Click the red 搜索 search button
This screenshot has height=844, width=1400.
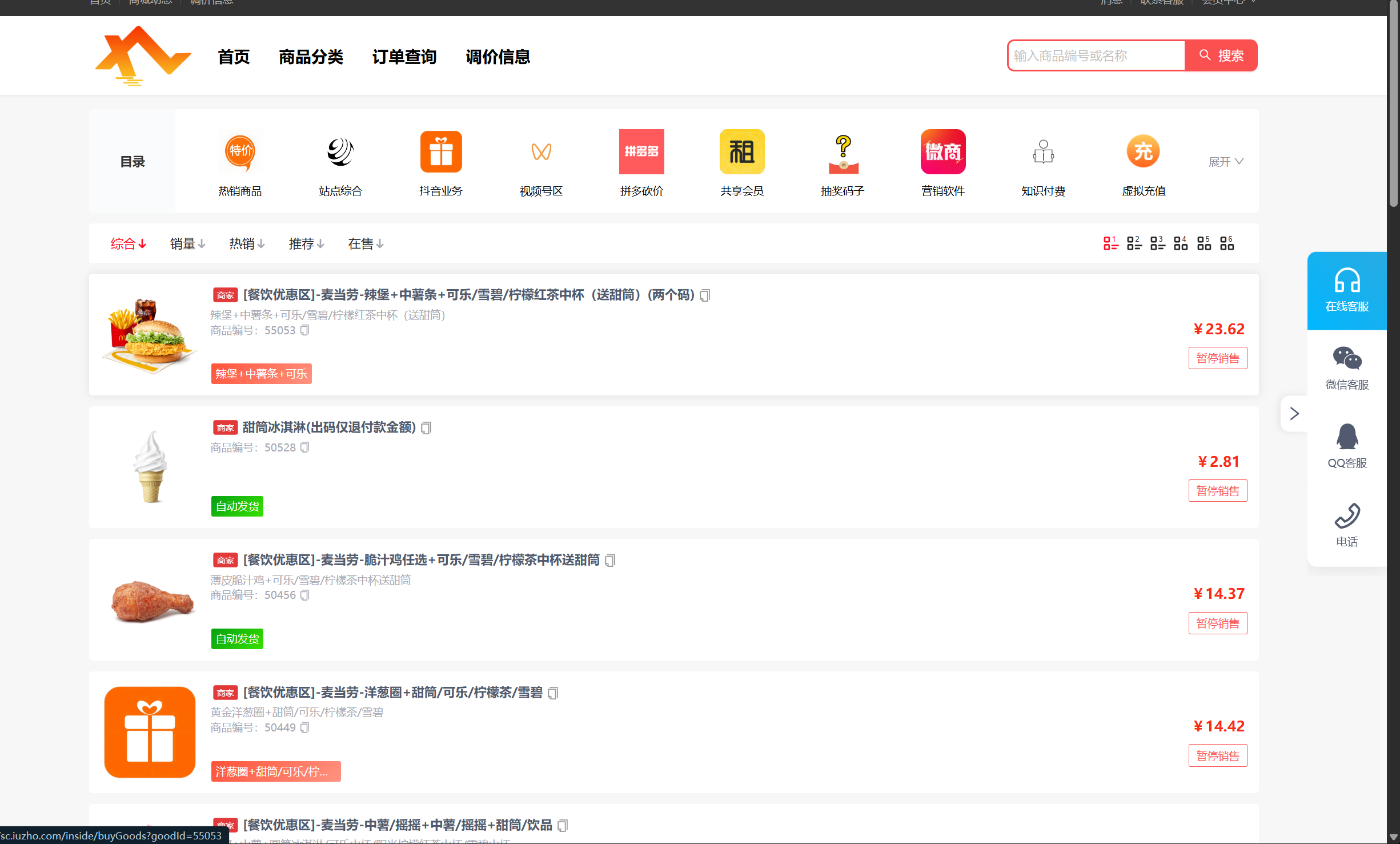click(1221, 55)
